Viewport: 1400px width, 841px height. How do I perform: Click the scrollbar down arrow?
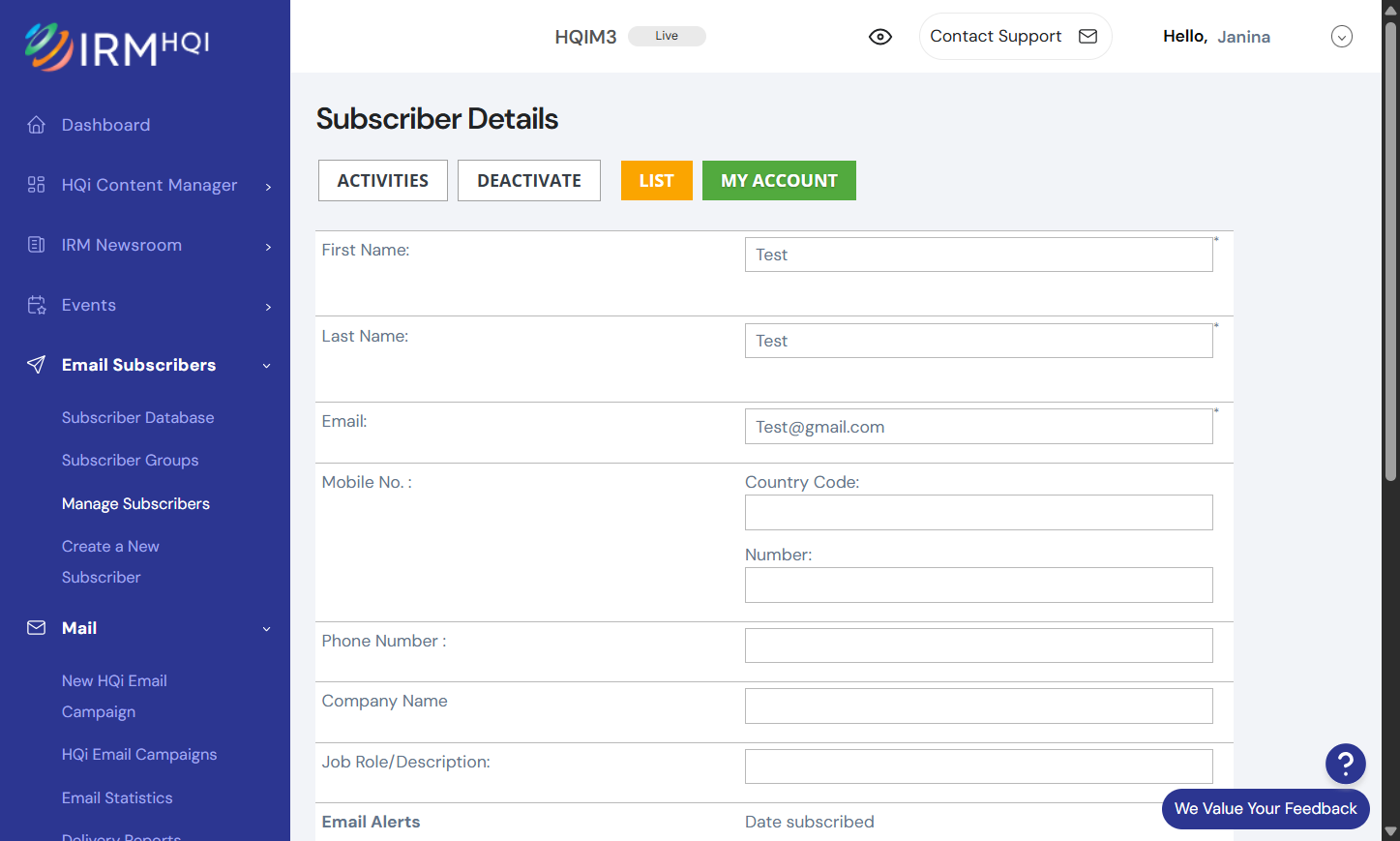(1390, 831)
